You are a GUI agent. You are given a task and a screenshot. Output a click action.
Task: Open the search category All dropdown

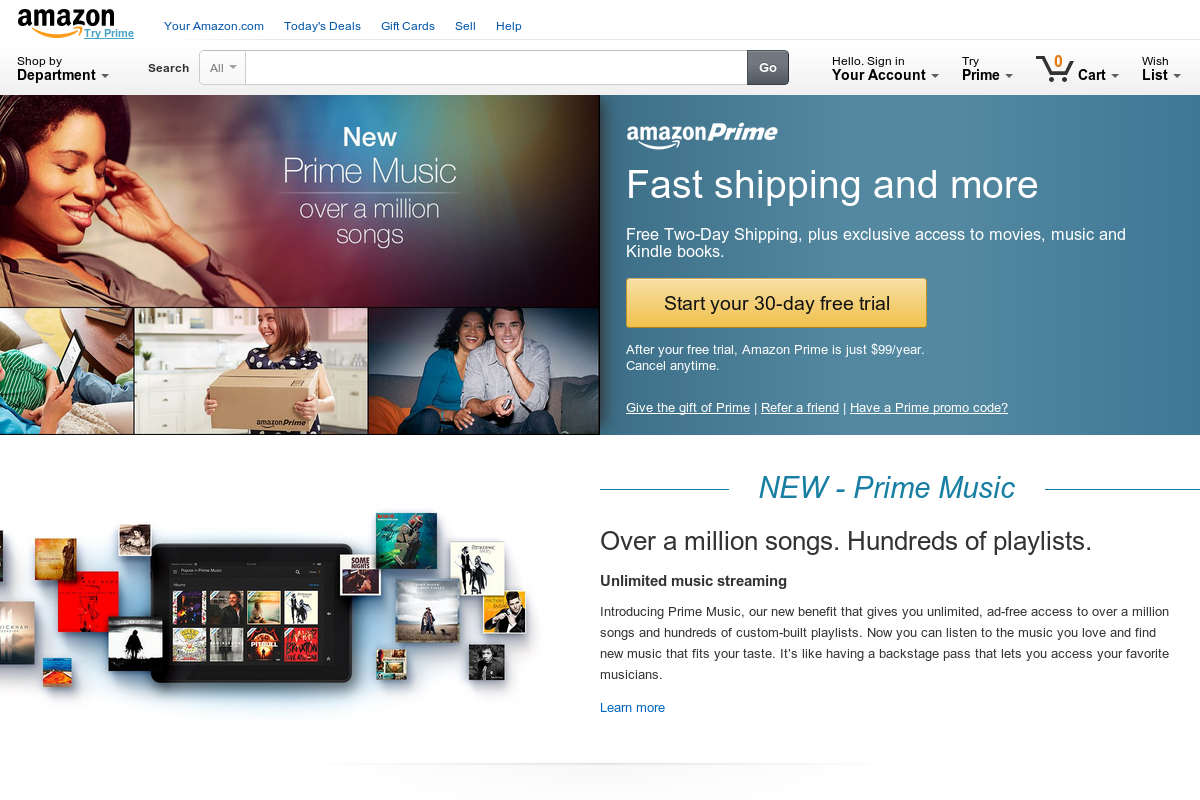click(223, 68)
